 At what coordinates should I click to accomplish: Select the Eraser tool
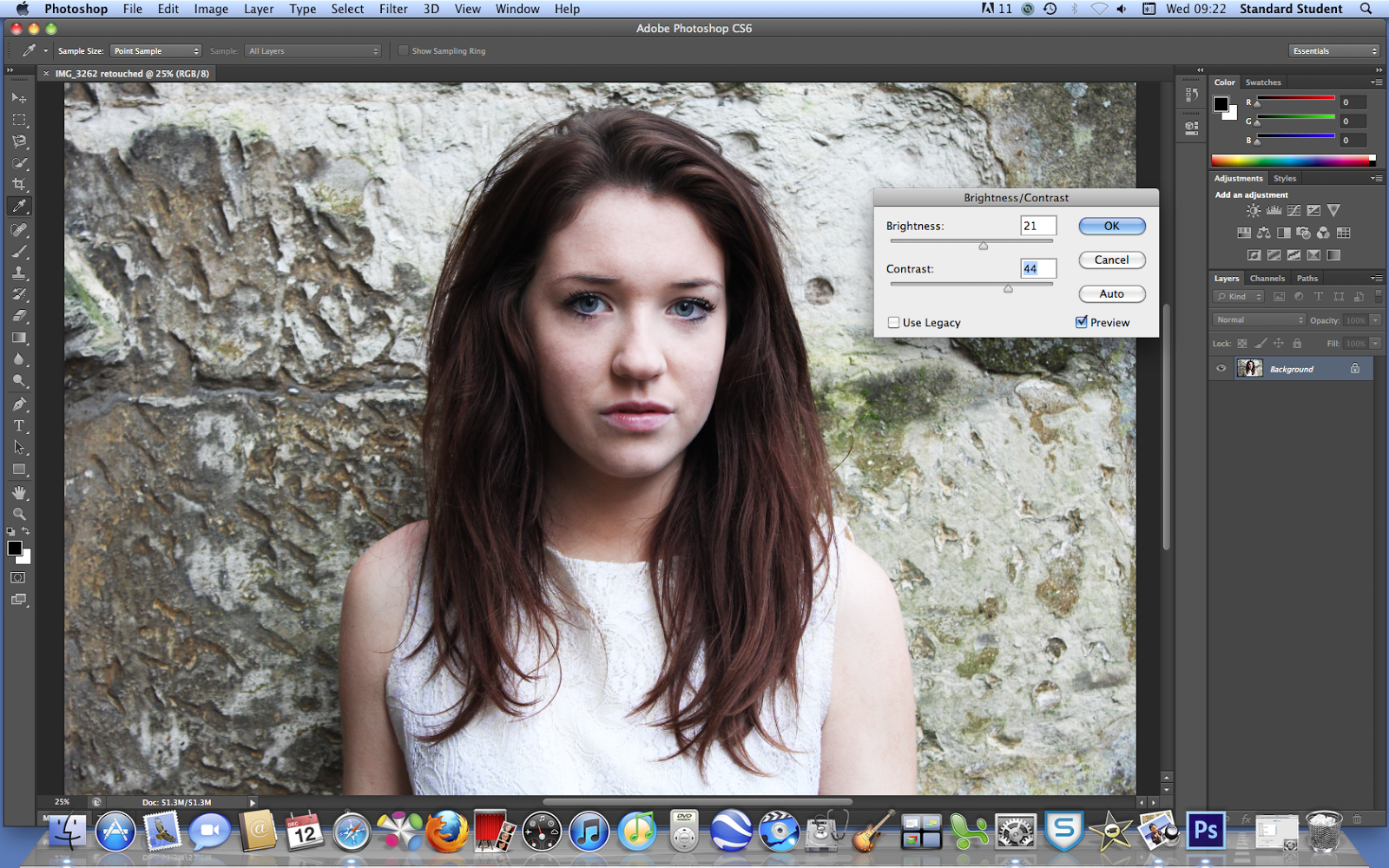[x=19, y=316]
